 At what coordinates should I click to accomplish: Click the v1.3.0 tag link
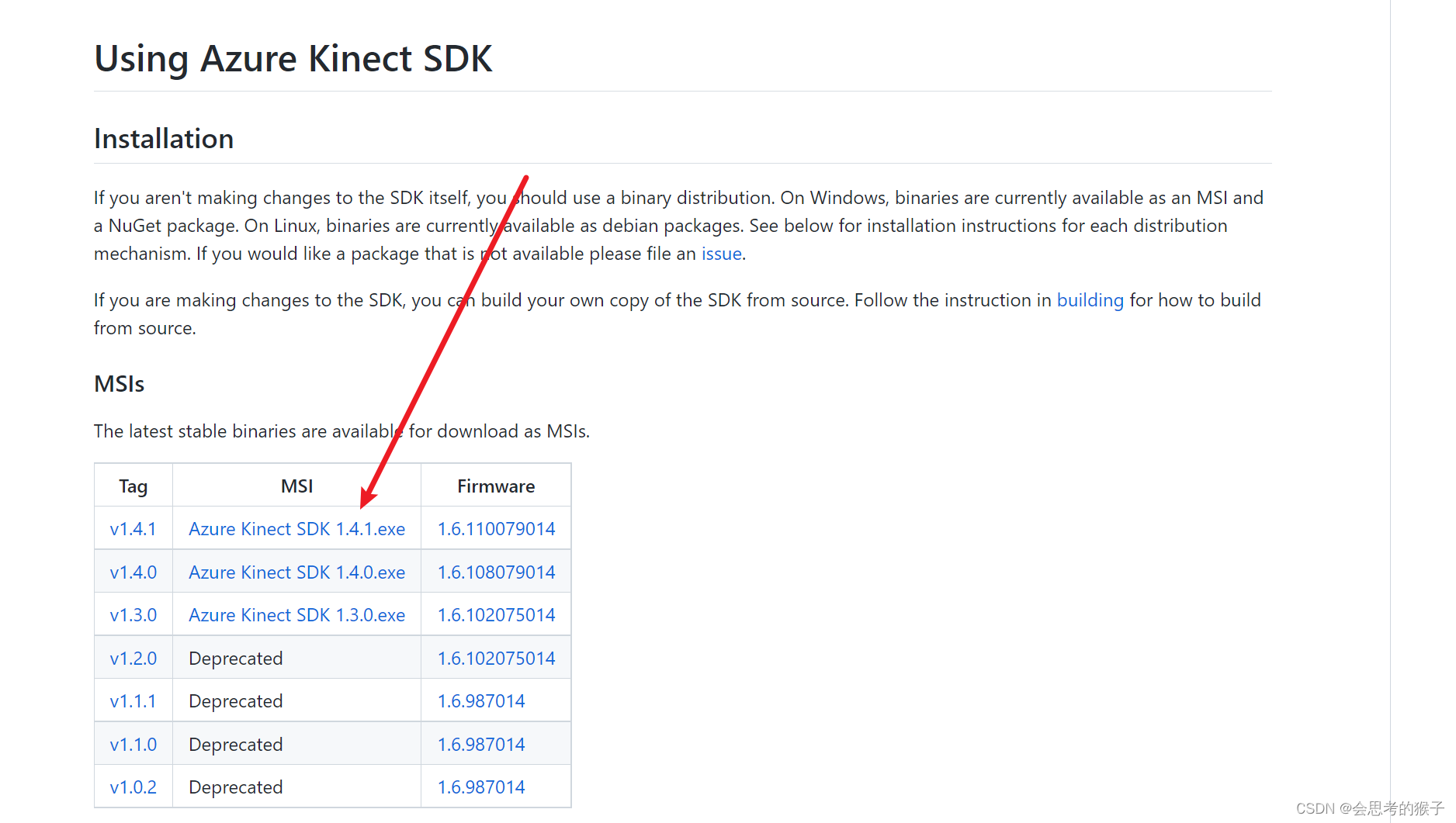[133, 614]
